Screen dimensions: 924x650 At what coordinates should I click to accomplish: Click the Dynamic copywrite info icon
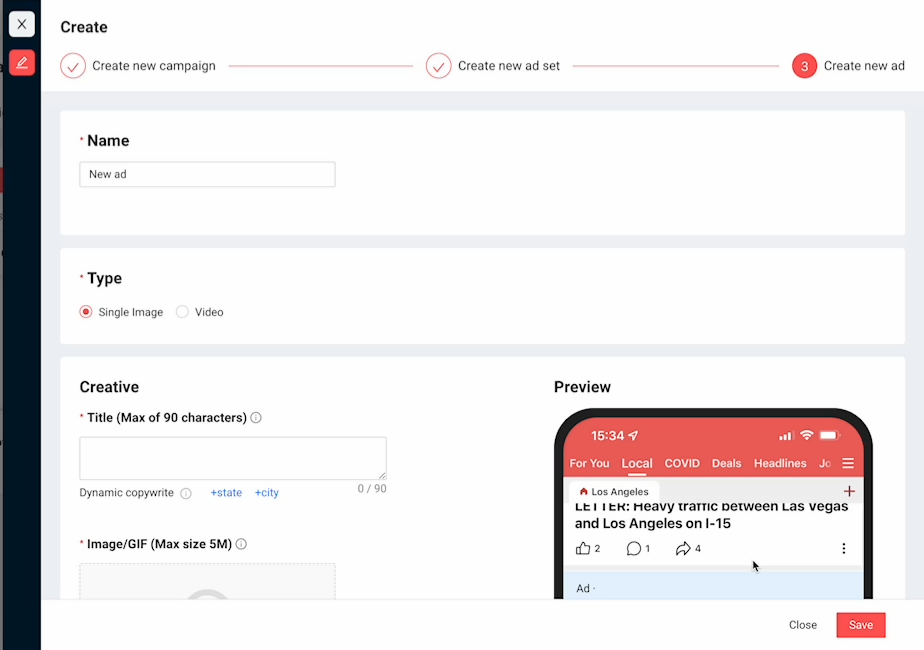point(185,493)
